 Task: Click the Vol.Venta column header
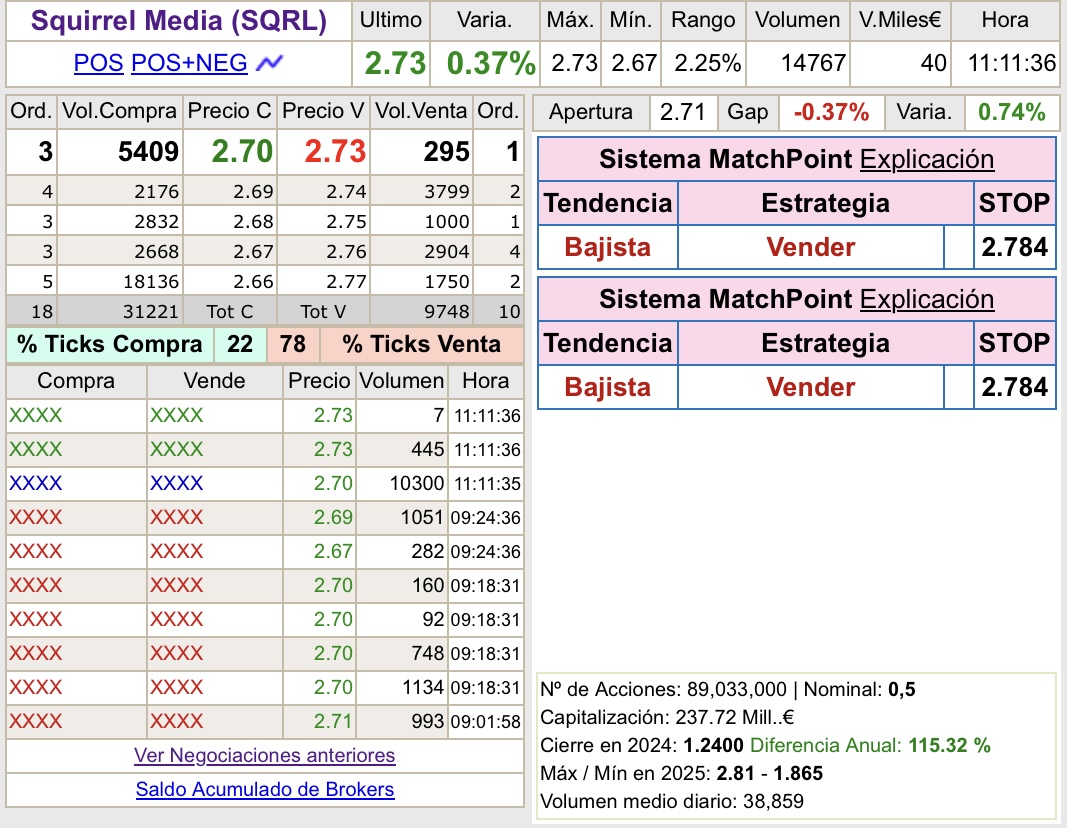[421, 111]
